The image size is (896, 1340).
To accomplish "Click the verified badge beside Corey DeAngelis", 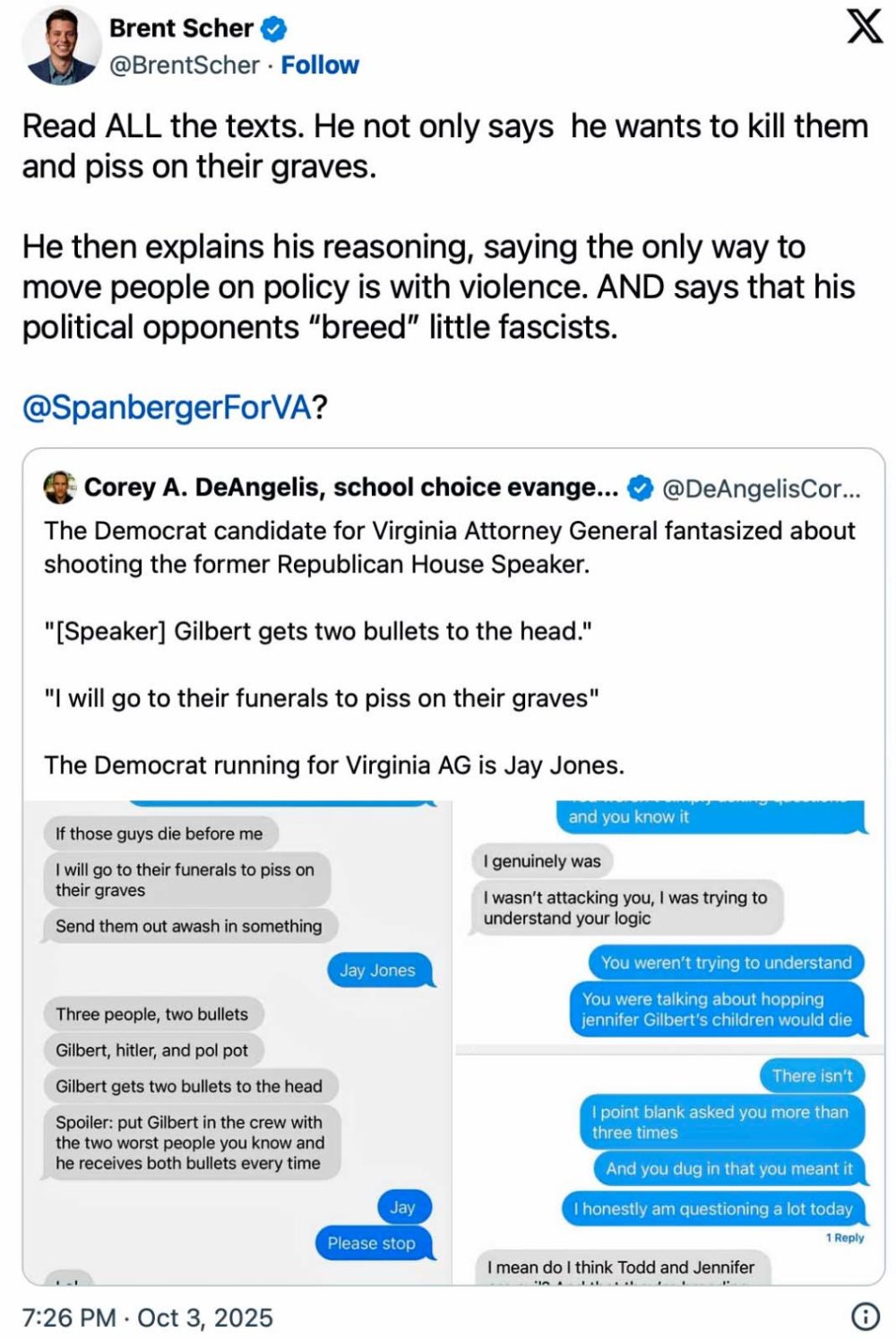I will coord(640,488).
